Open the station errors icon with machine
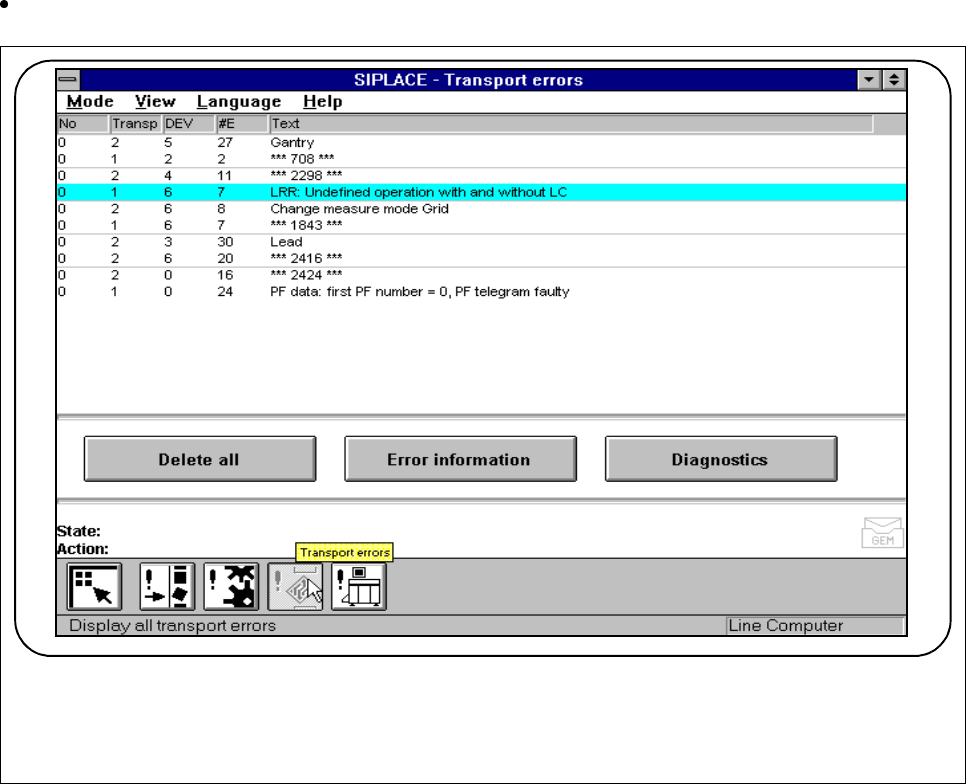This screenshot has height=784, width=966. [x=359, y=586]
